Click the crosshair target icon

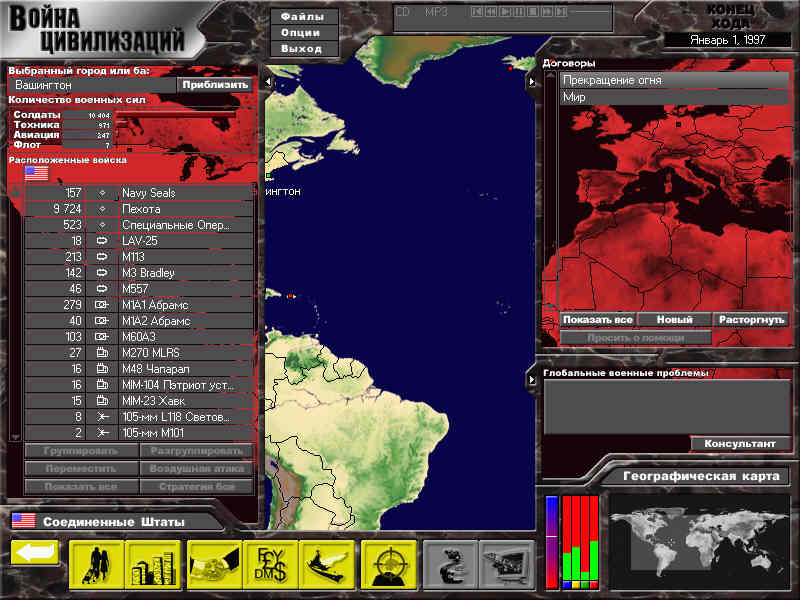point(389,565)
